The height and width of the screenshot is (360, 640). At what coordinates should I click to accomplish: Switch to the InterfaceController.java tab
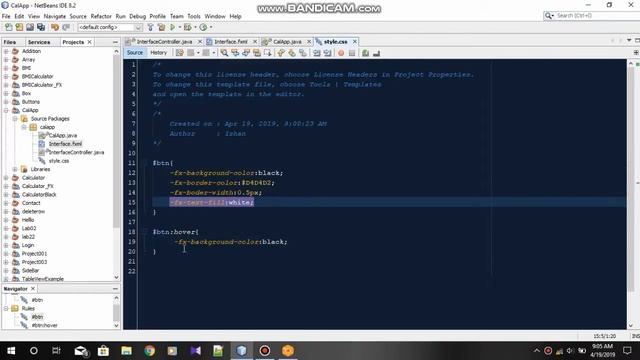pyautogui.click(x=163, y=42)
